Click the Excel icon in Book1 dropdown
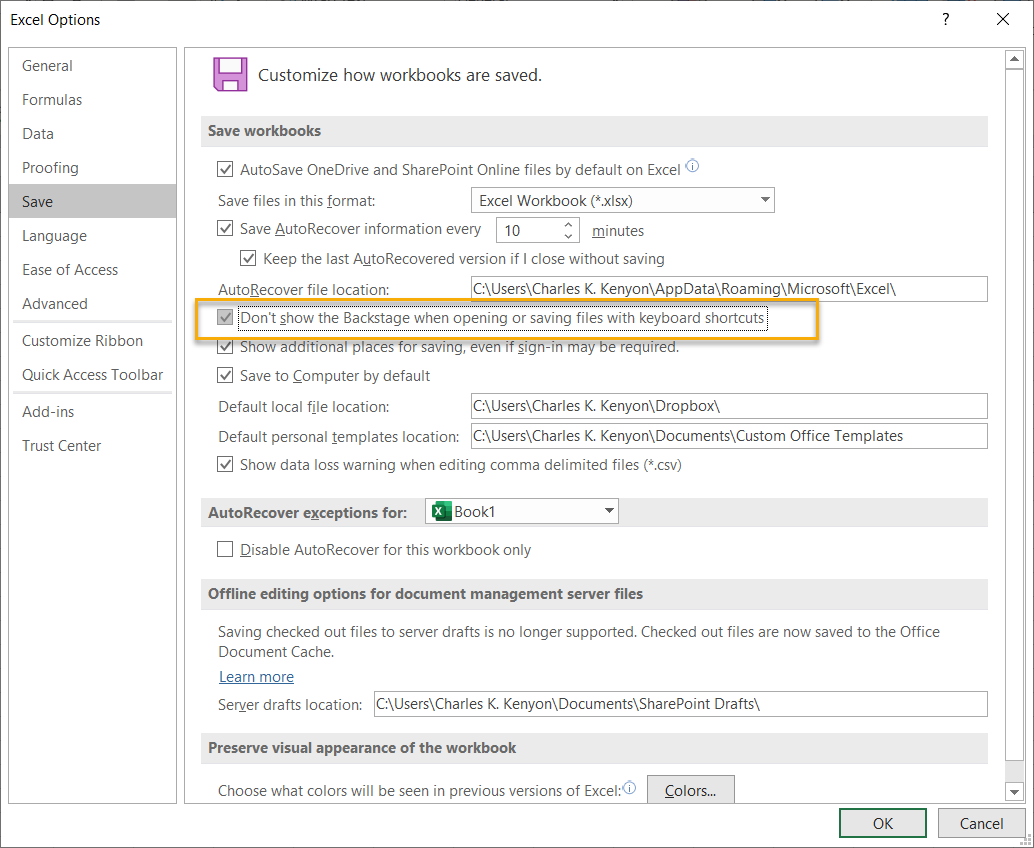This screenshot has height=848, width=1034. pyautogui.click(x=441, y=511)
